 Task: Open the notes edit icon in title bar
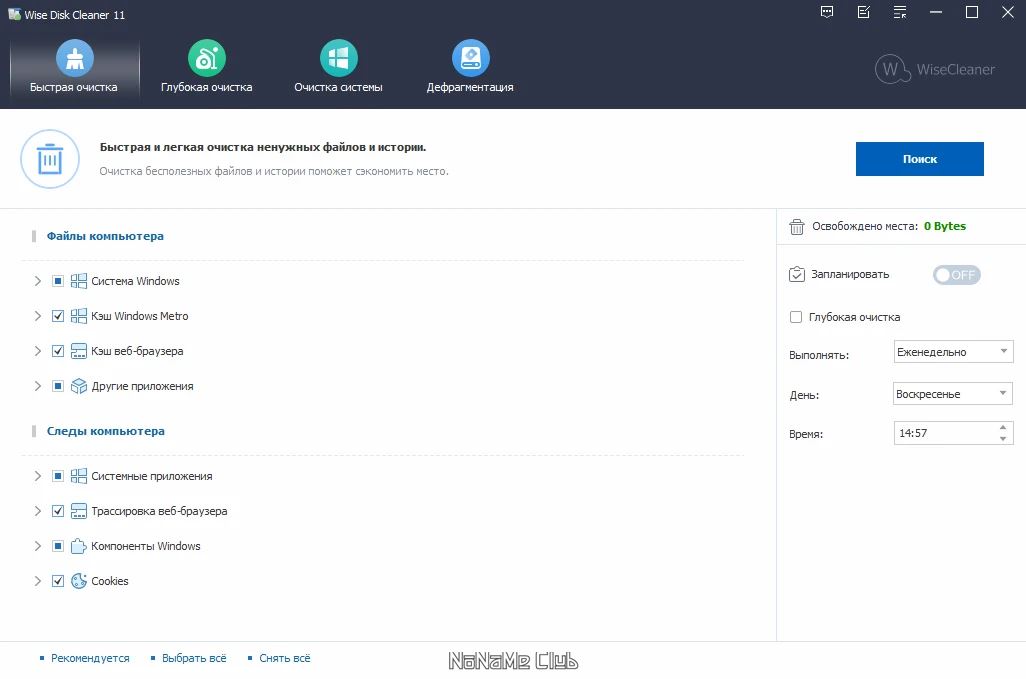pos(864,12)
